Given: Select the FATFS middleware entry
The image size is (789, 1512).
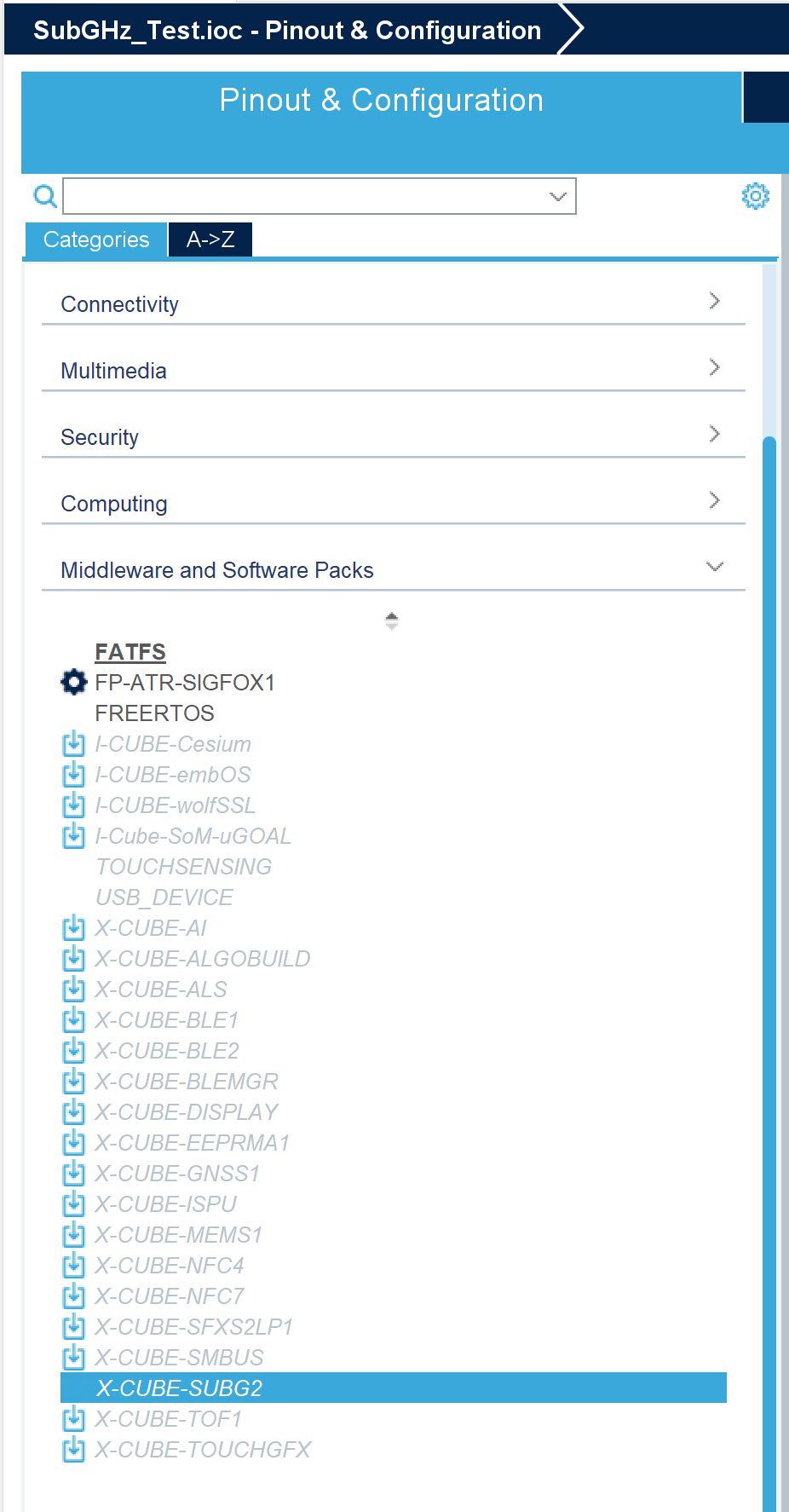Looking at the screenshot, I should [130, 652].
